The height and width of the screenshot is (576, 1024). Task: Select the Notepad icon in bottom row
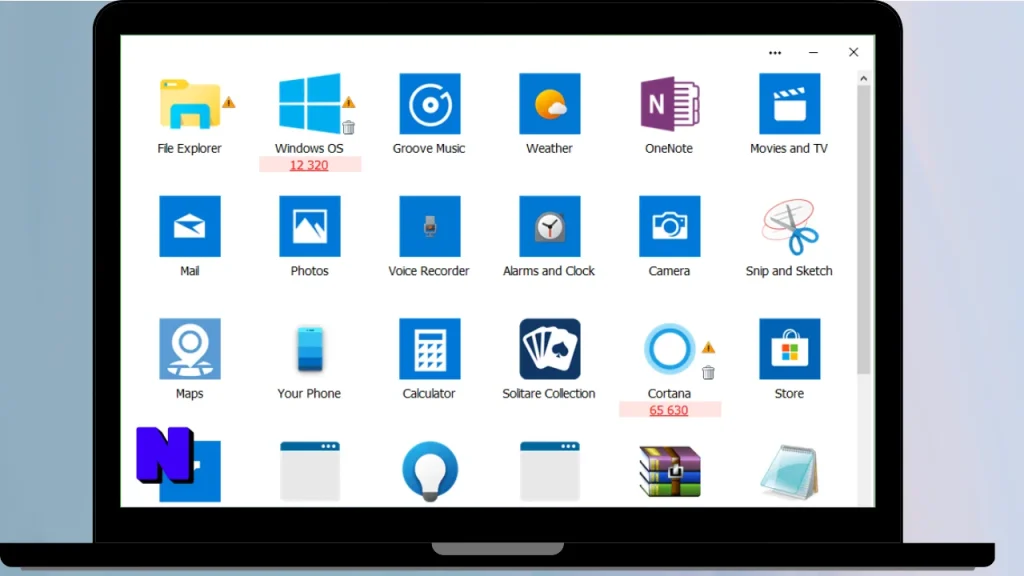[x=790, y=472]
